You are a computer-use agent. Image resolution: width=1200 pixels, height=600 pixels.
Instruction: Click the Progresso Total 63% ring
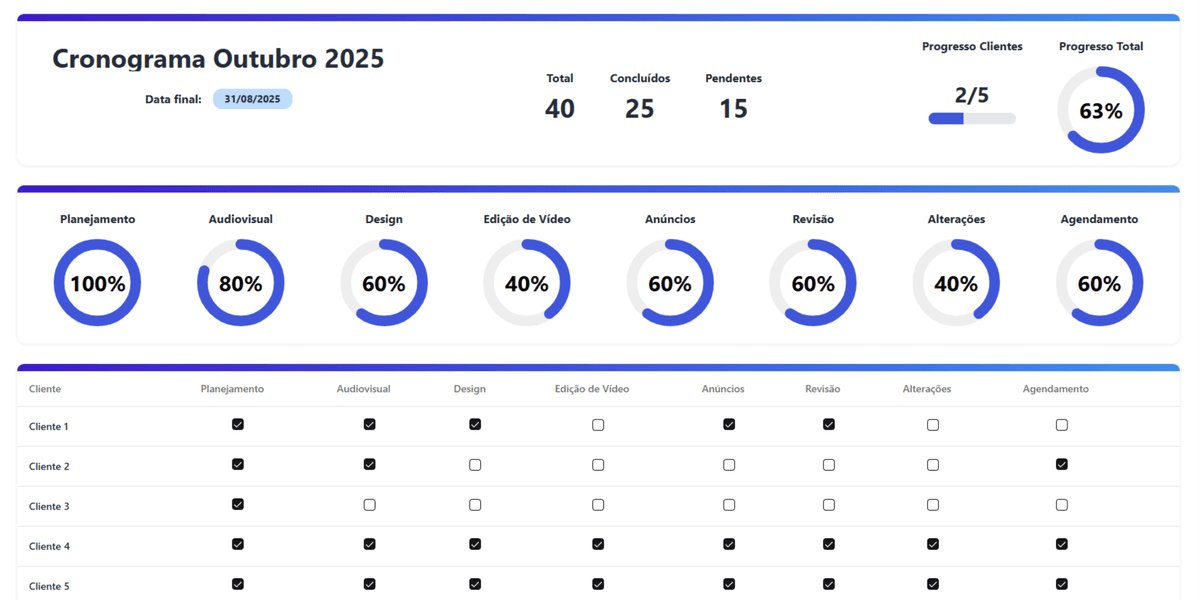tap(1100, 110)
